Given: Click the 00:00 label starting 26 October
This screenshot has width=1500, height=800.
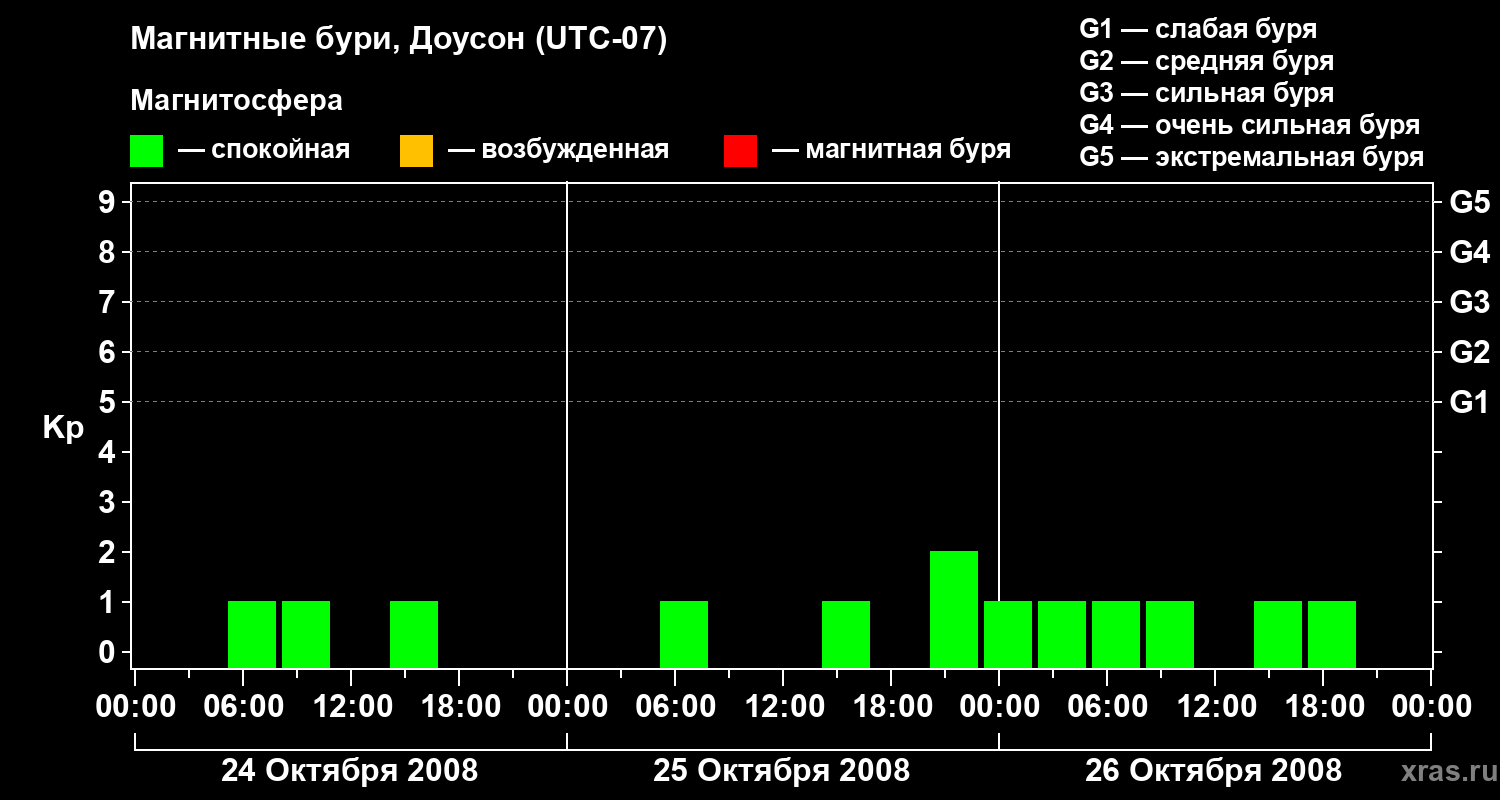Looking at the screenshot, I should [x=999, y=707].
